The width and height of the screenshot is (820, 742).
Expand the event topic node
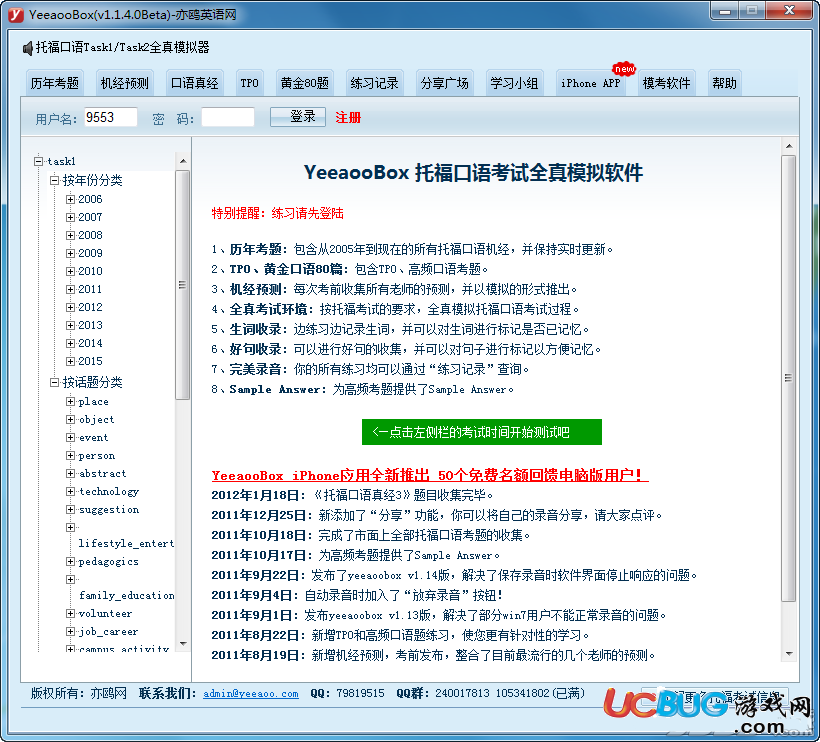point(70,437)
